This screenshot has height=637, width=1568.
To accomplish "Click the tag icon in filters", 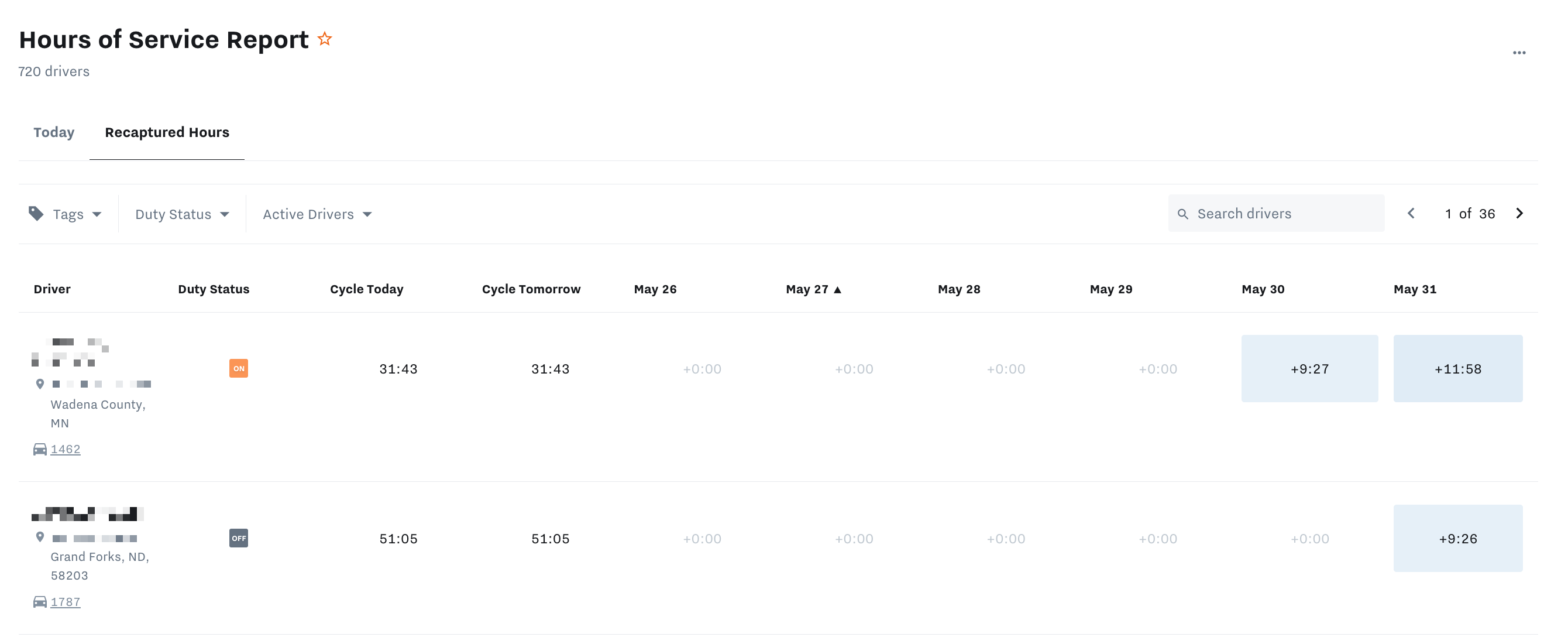I will point(36,214).
